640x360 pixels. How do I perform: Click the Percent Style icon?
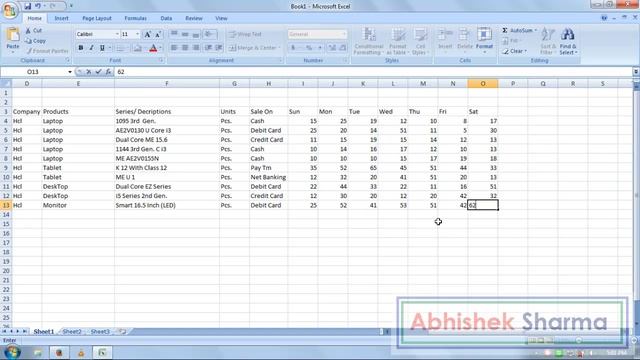[x=309, y=48]
